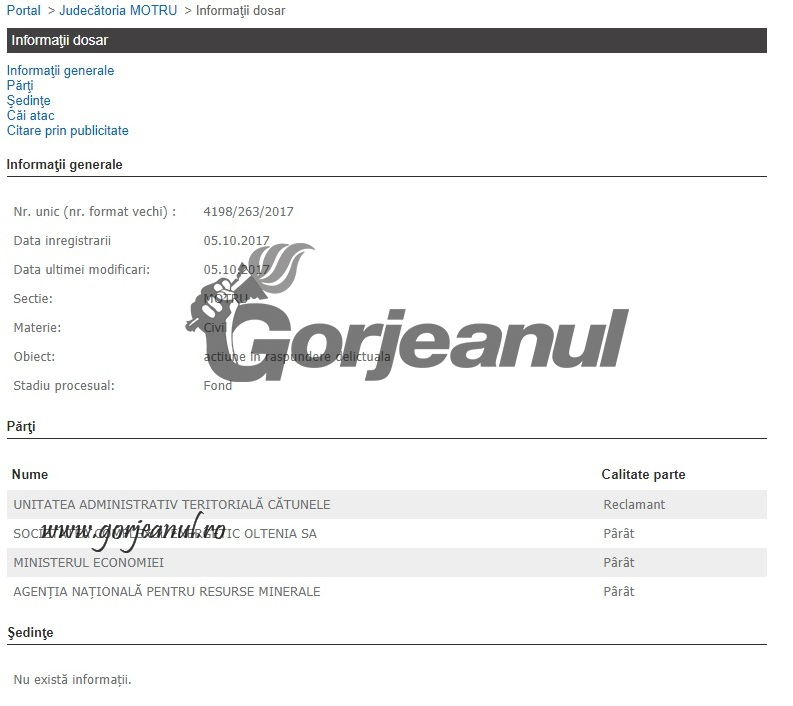Click the Nu există informații message
Viewport: 793px width, 706px height.
pyautogui.click(x=72, y=681)
